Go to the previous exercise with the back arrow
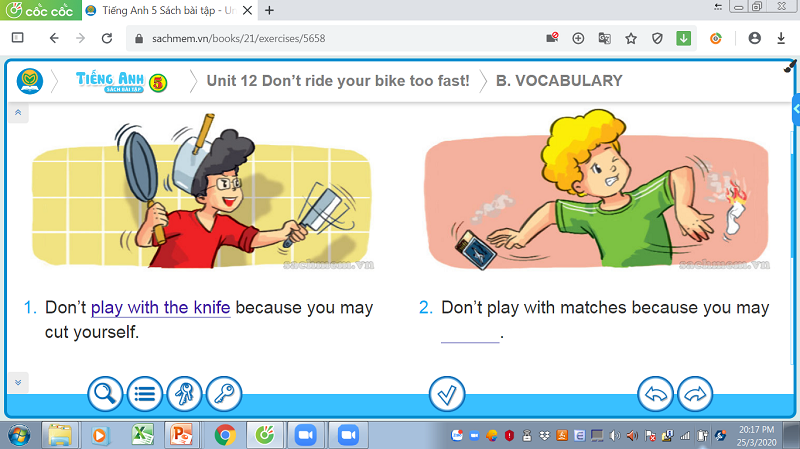 click(656, 394)
